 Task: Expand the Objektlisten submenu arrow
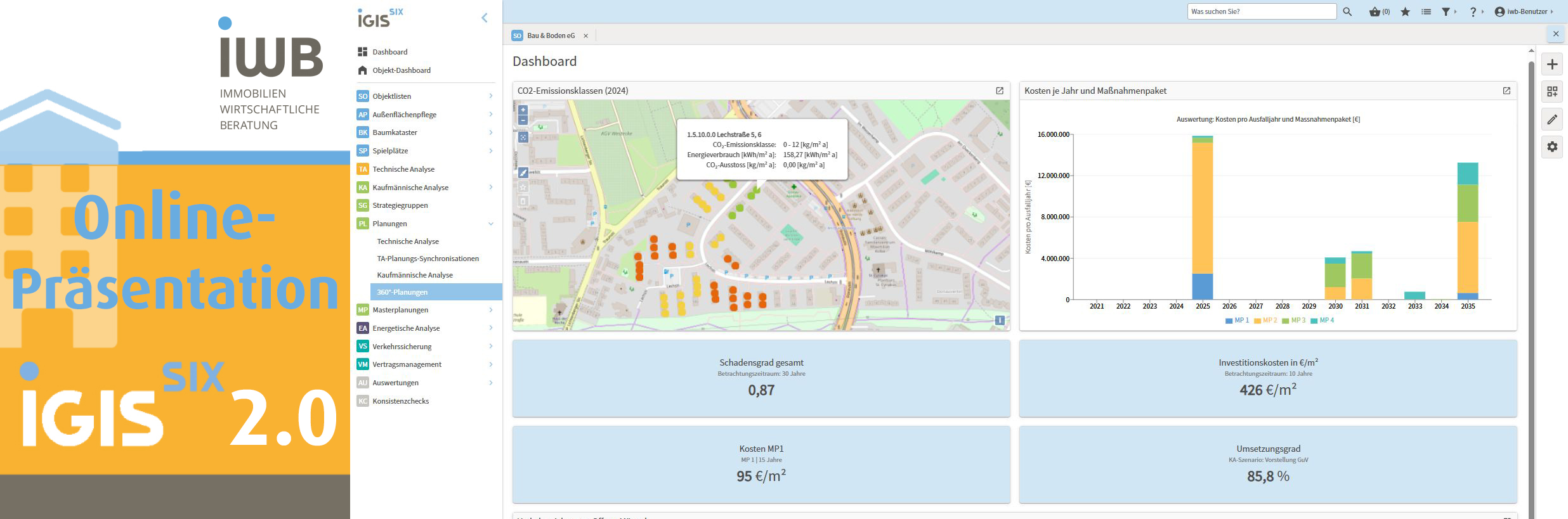tap(491, 96)
